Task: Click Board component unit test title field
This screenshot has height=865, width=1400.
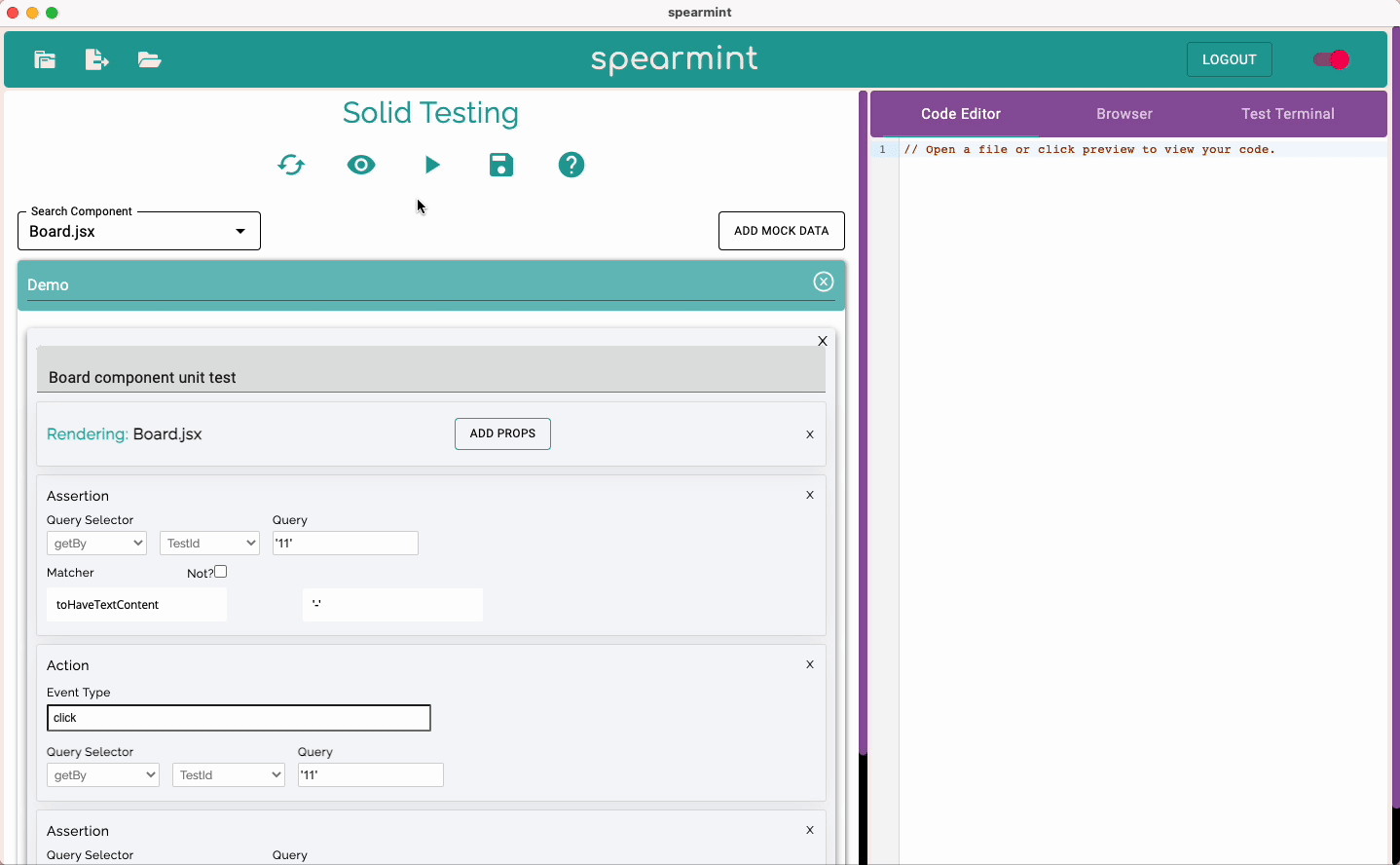Action: tap(430, 369)
